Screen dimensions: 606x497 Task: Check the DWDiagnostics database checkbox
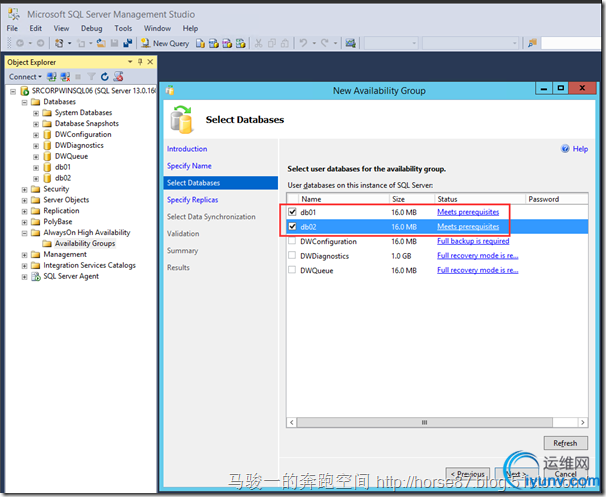point(292,255)
